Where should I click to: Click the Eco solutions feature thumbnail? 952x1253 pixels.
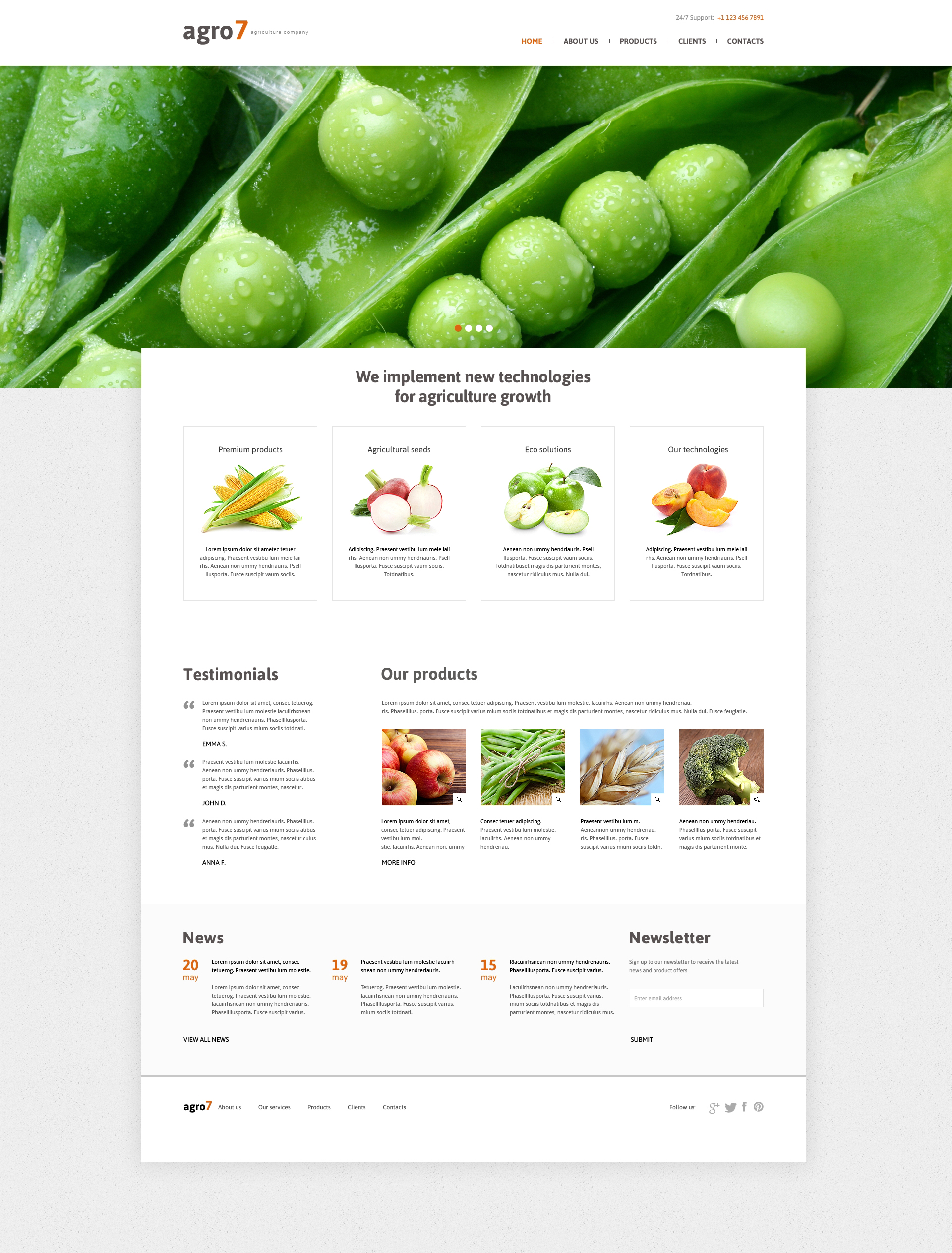point(548,500)
